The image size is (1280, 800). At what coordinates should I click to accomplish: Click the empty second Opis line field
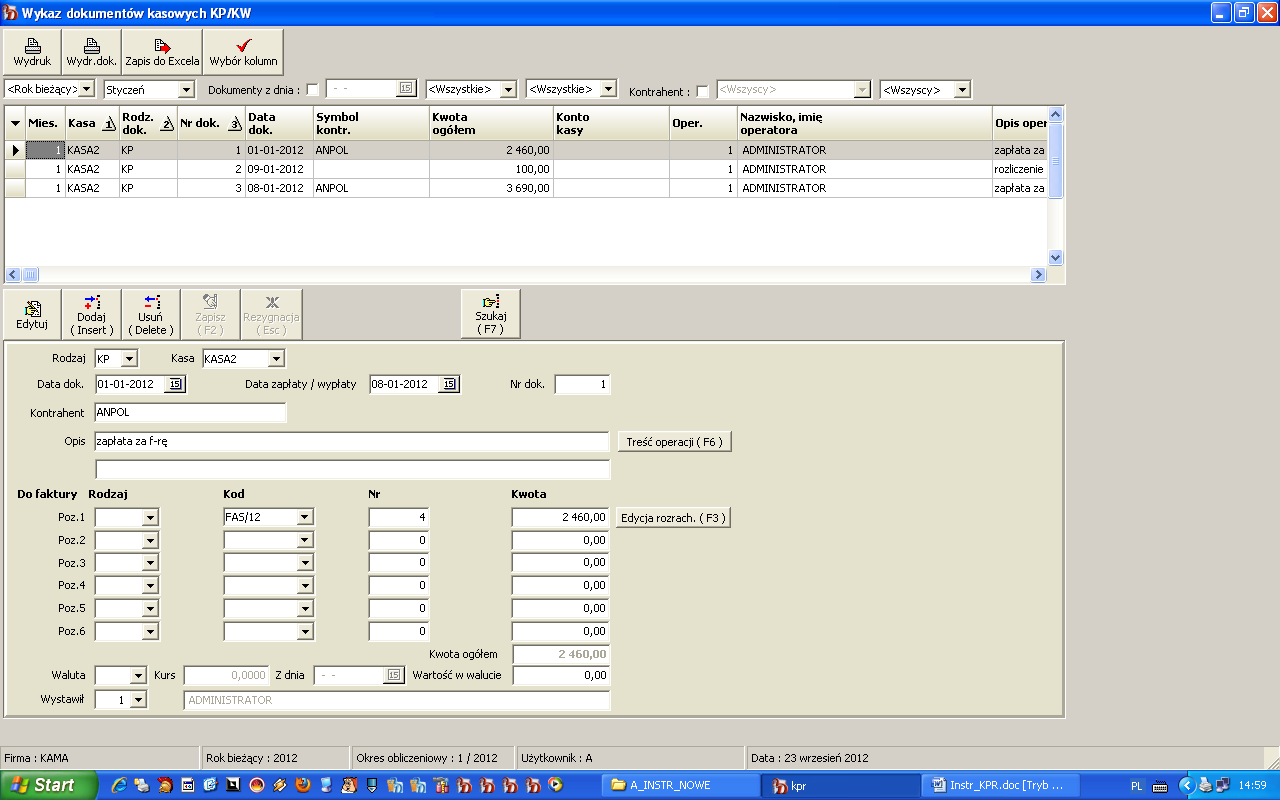coord(352,469)
